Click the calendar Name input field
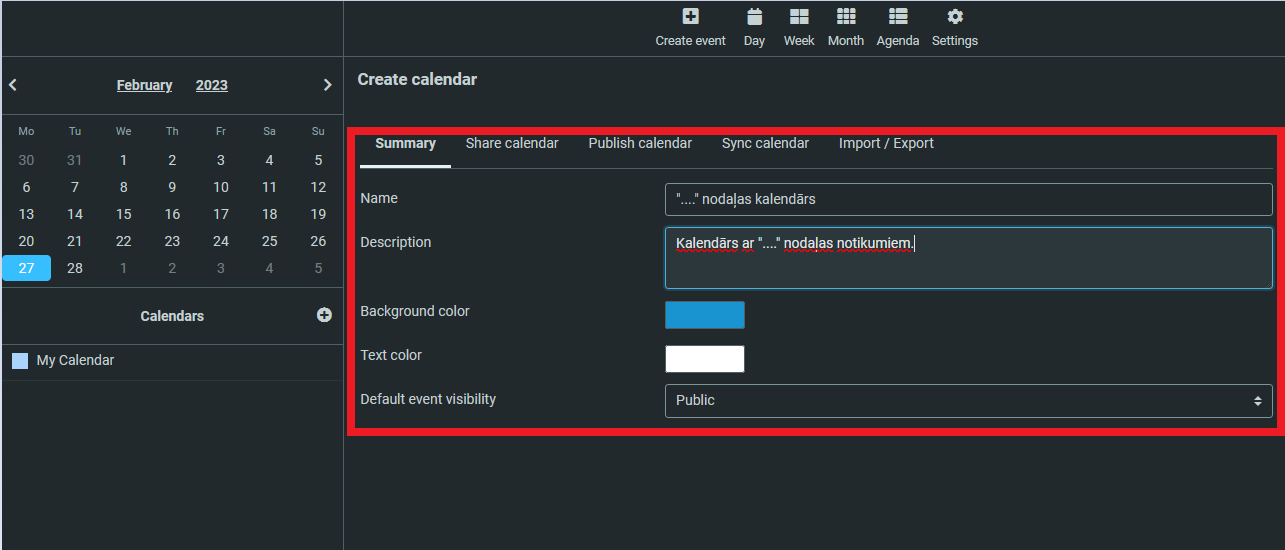The image size is (1285, 550). [968, 199]
